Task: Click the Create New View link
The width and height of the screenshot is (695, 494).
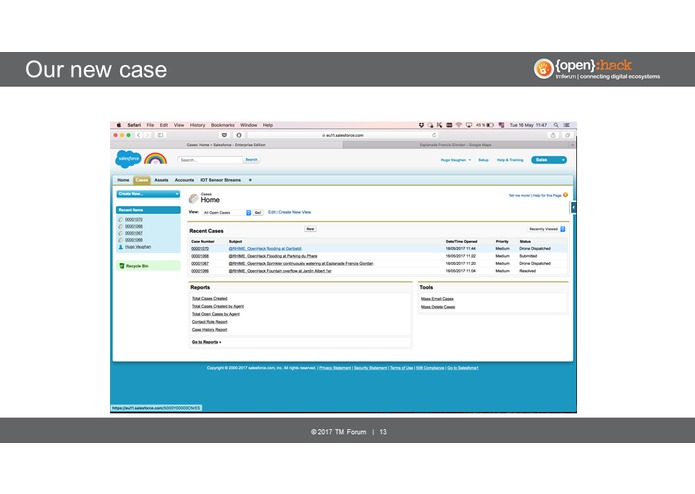Action: click(x=295, y=212)
